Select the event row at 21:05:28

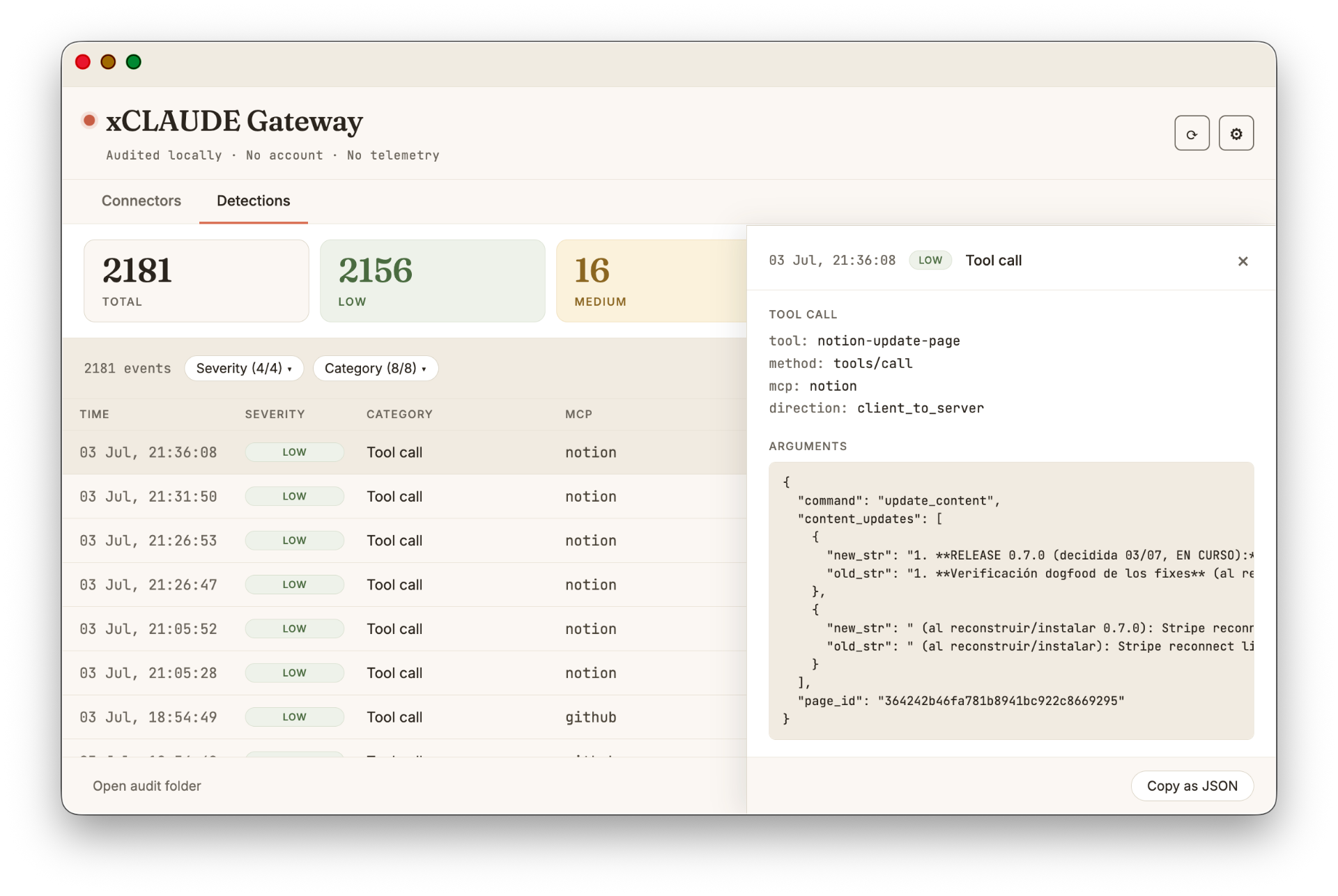pos(404,673)
